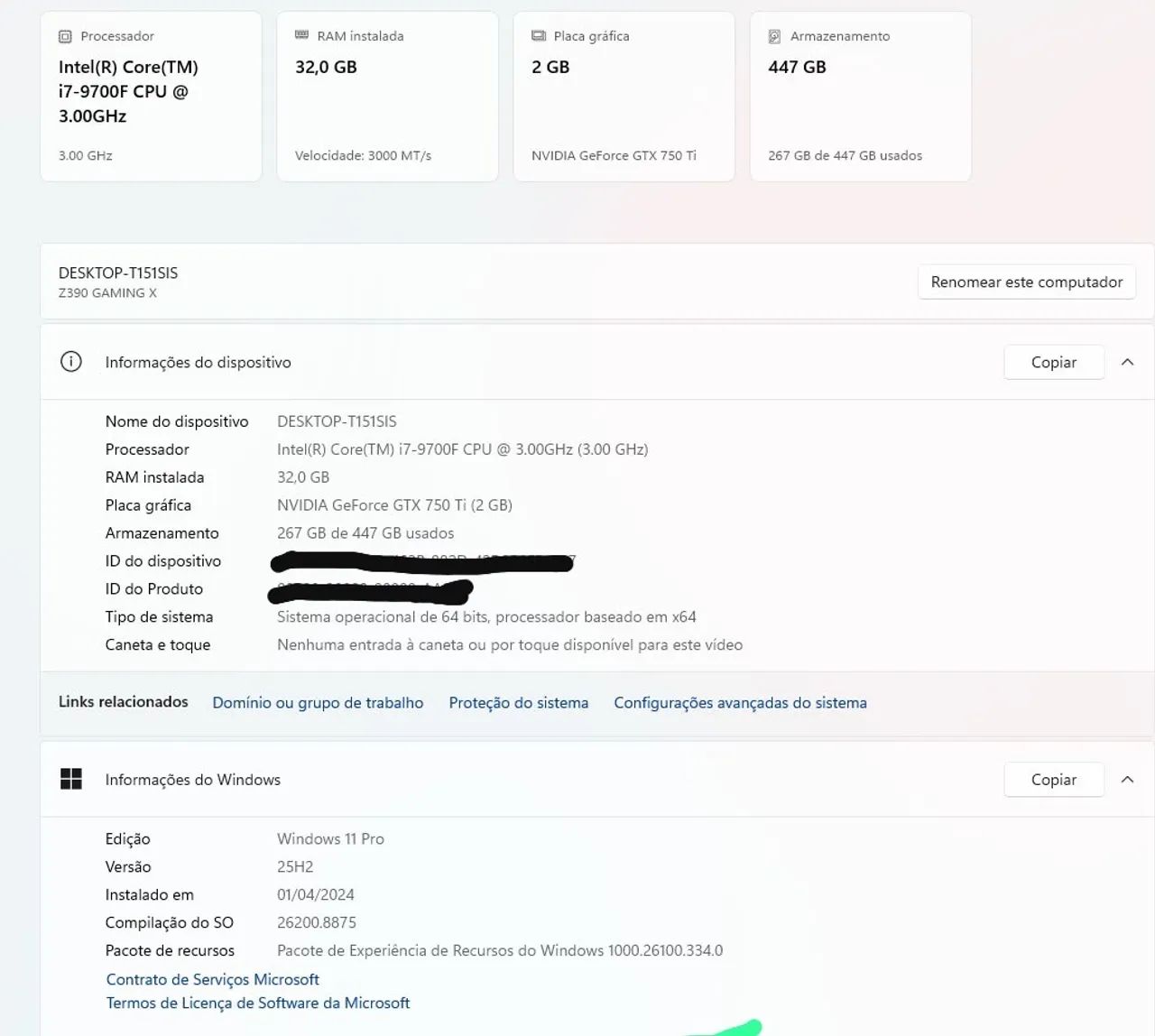Click the ID do Produto label
1155x1036 pixels.
click(x=154, y=589)
